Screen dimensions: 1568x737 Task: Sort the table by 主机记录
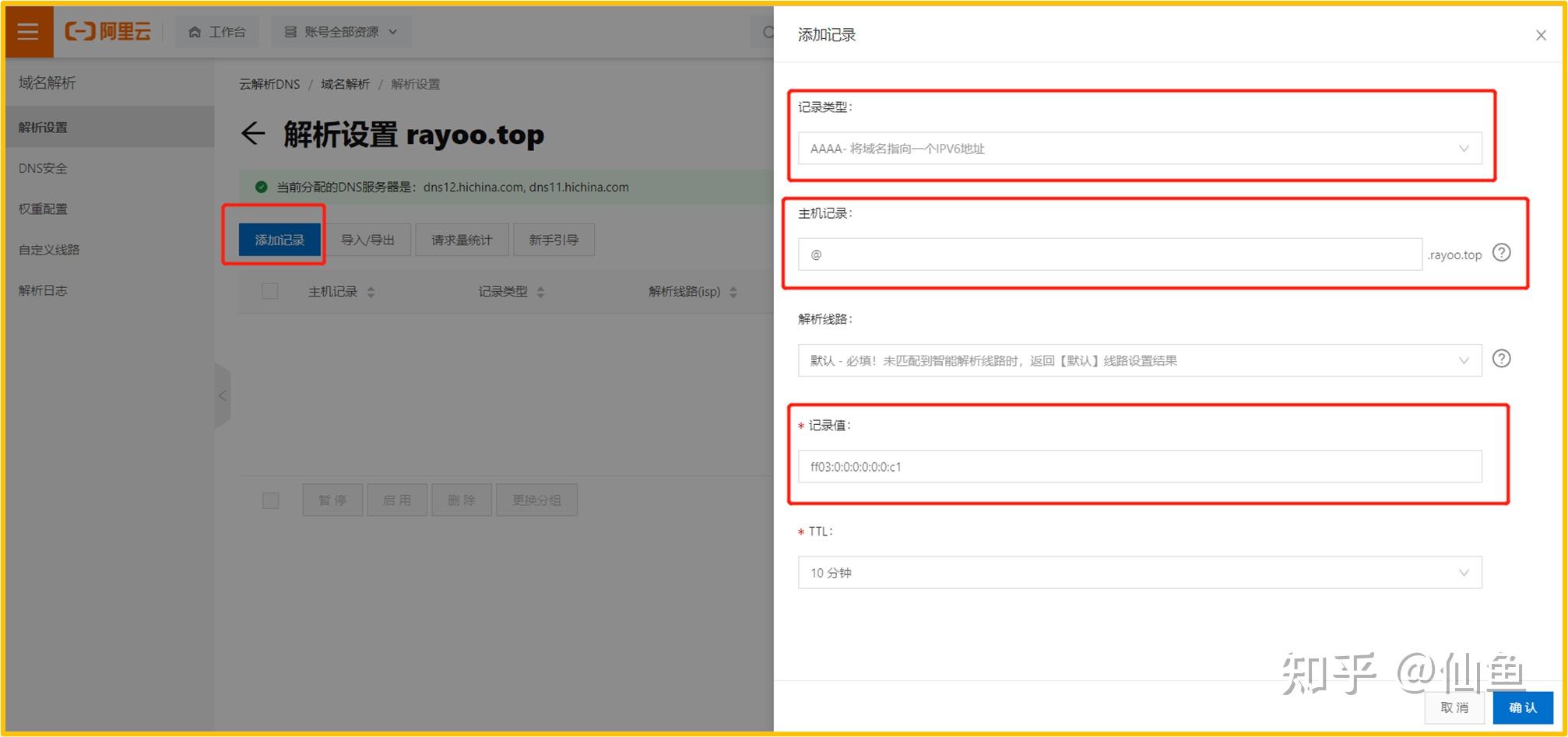pos(371,291)
